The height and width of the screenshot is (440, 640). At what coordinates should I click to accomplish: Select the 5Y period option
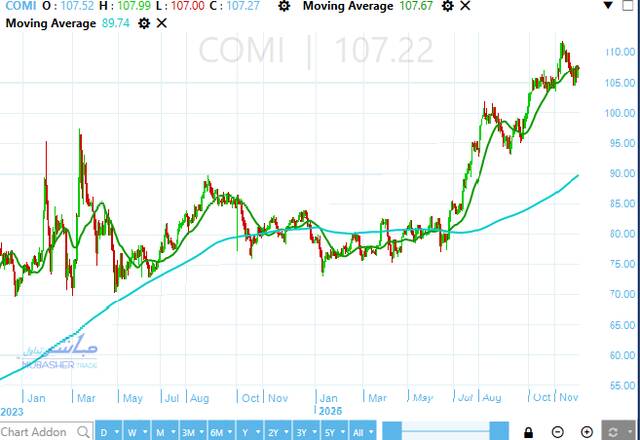[331, 432]
